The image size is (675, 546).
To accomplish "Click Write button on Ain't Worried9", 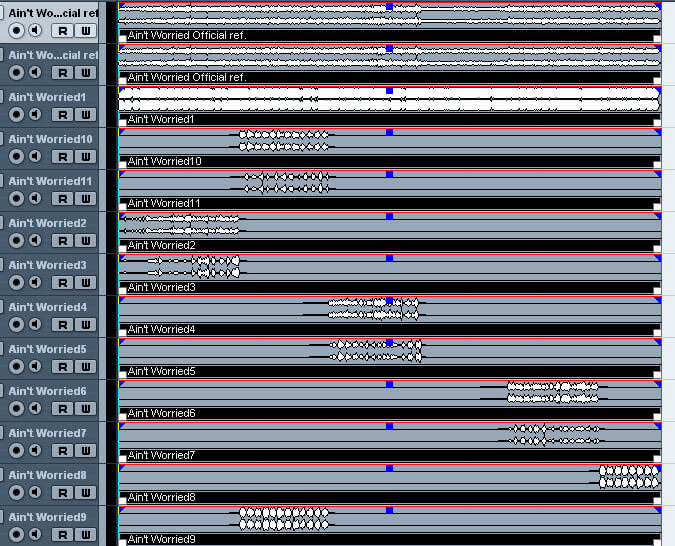I will pos(86,534).
